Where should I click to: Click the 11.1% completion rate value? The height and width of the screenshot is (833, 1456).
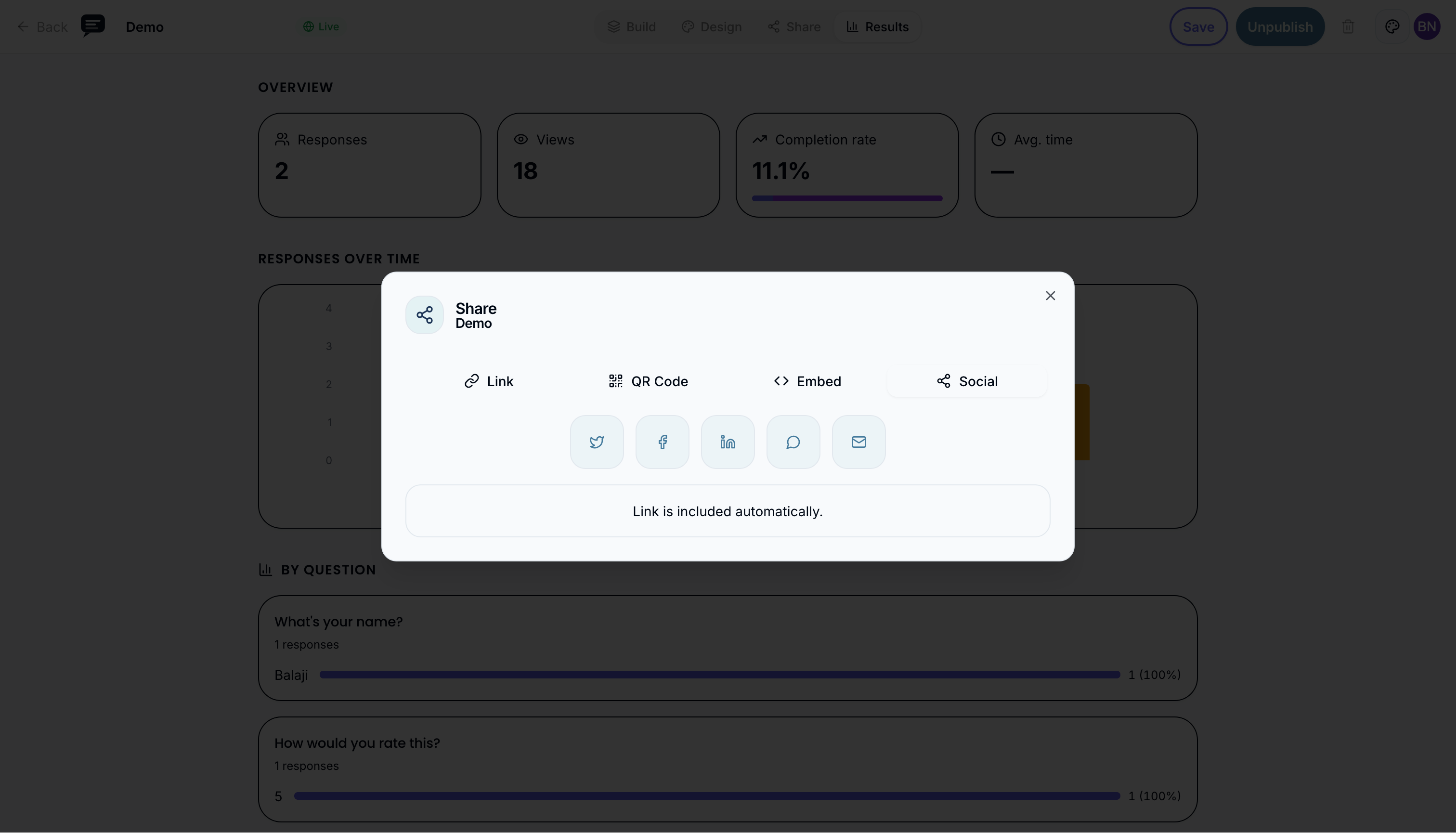click(780, 171)
